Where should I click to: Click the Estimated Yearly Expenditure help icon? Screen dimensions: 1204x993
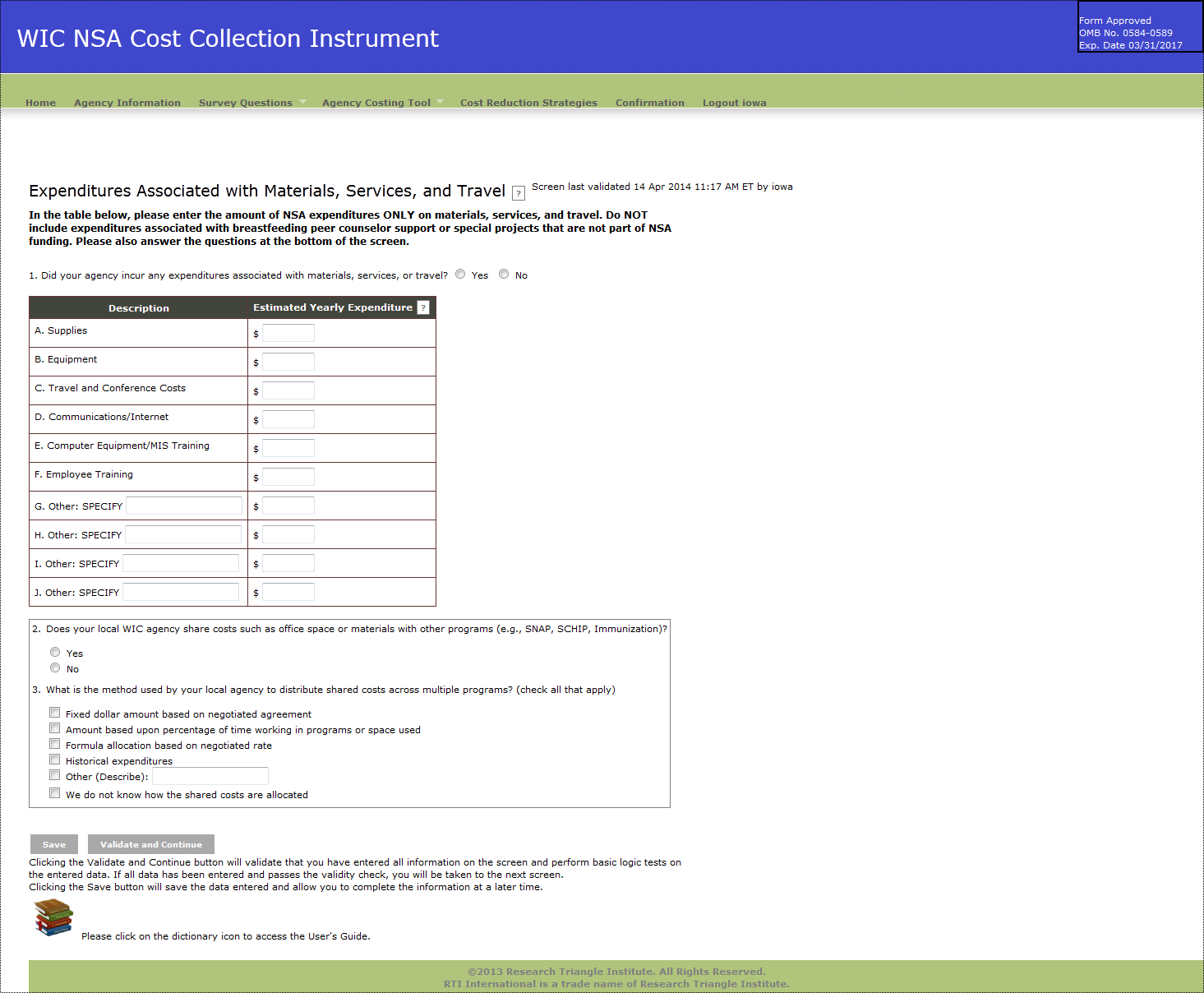423,307
